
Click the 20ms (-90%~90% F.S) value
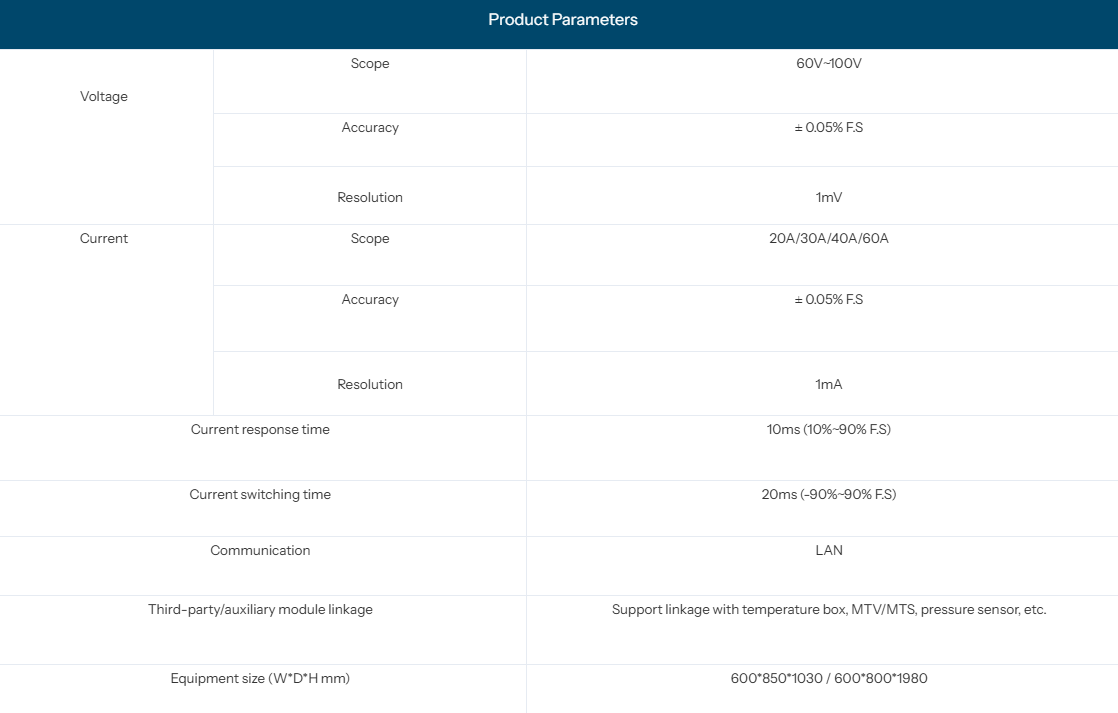828,495
